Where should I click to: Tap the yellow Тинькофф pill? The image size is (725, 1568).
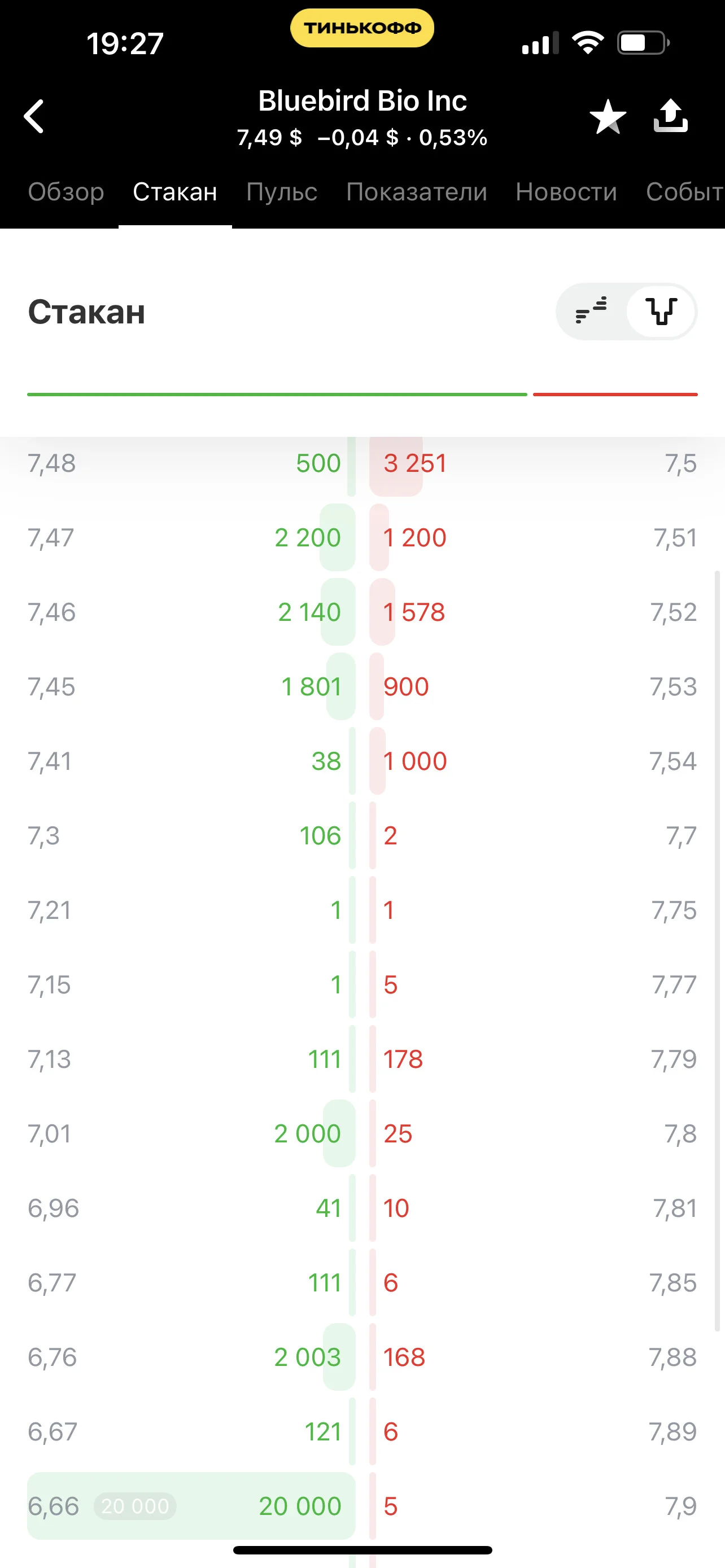coord(362,28)
